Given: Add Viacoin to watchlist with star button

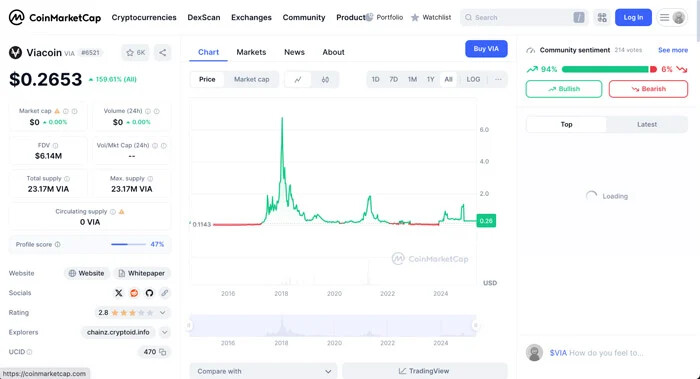Looking at the screenshot, I should (136, 53).
